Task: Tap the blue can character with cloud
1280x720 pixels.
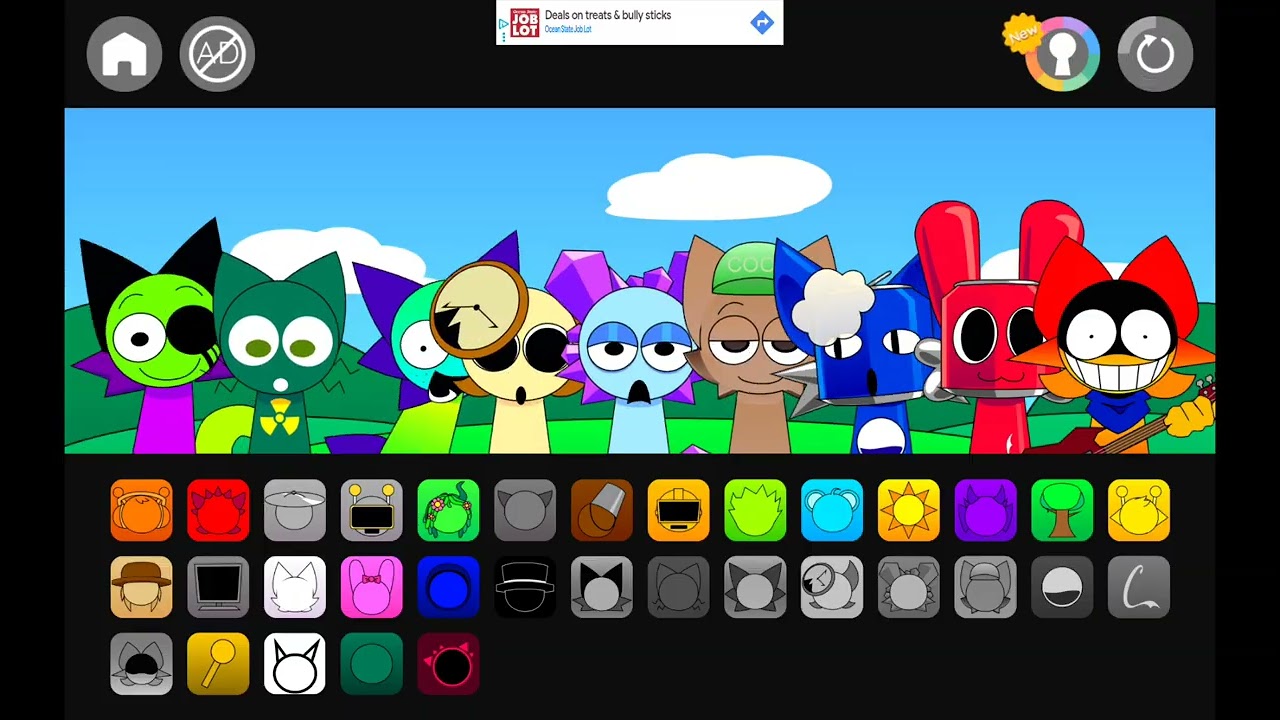Action: pos(865,350)
